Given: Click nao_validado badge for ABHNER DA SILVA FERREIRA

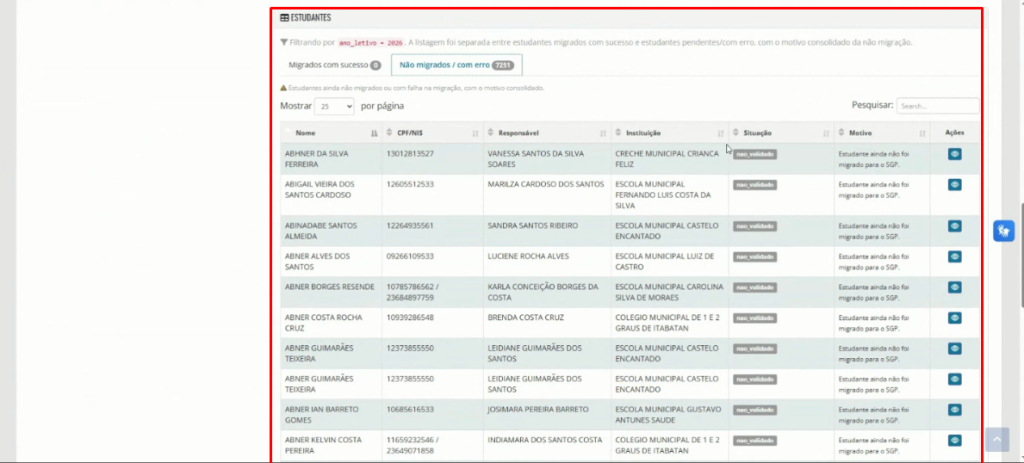Looking at the screenshot, I should (755, 154).
